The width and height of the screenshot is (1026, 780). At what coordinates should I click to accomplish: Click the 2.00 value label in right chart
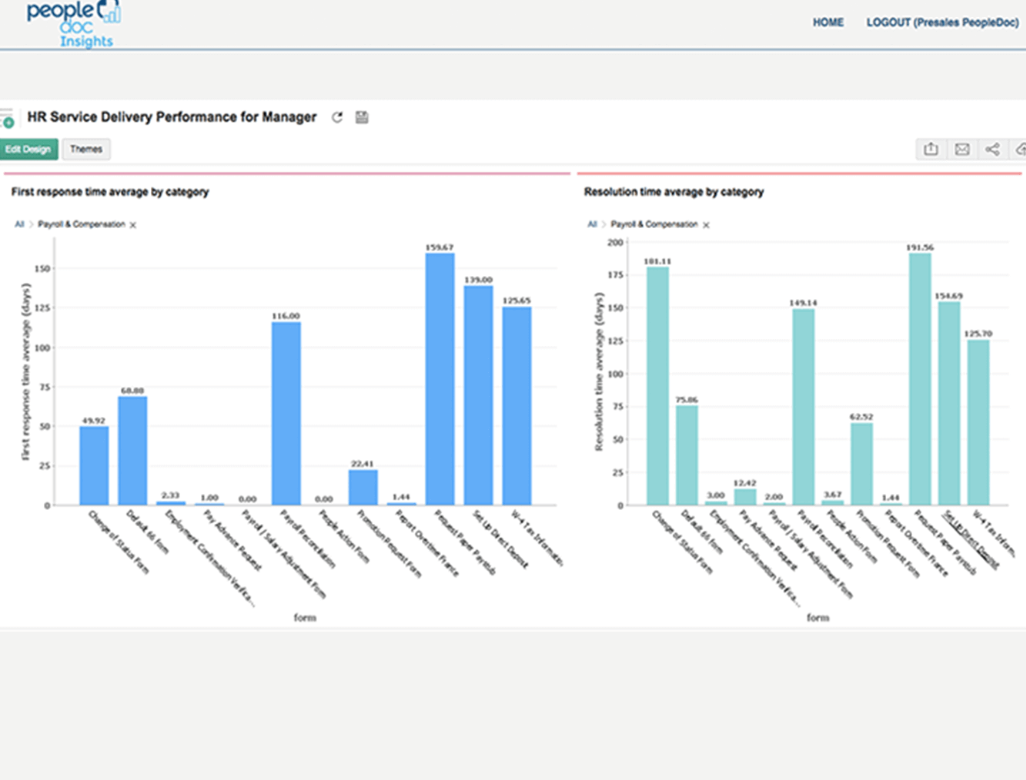tap(774, 497)
